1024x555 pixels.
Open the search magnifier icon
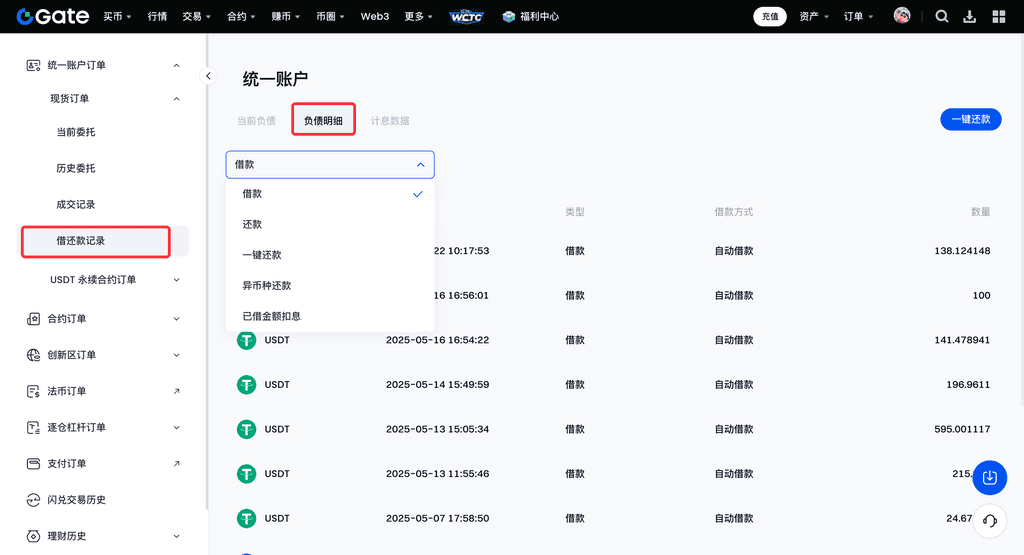(942, 16)
